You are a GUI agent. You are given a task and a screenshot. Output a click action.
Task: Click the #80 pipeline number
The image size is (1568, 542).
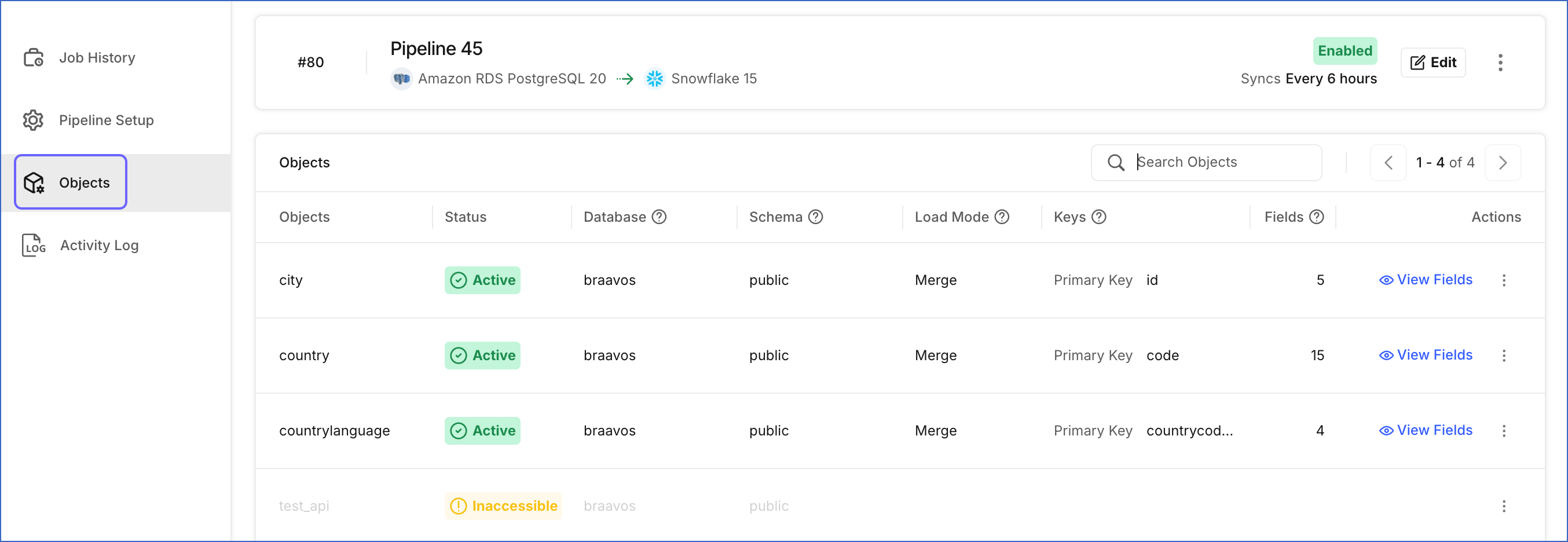[x=311, y=63]
